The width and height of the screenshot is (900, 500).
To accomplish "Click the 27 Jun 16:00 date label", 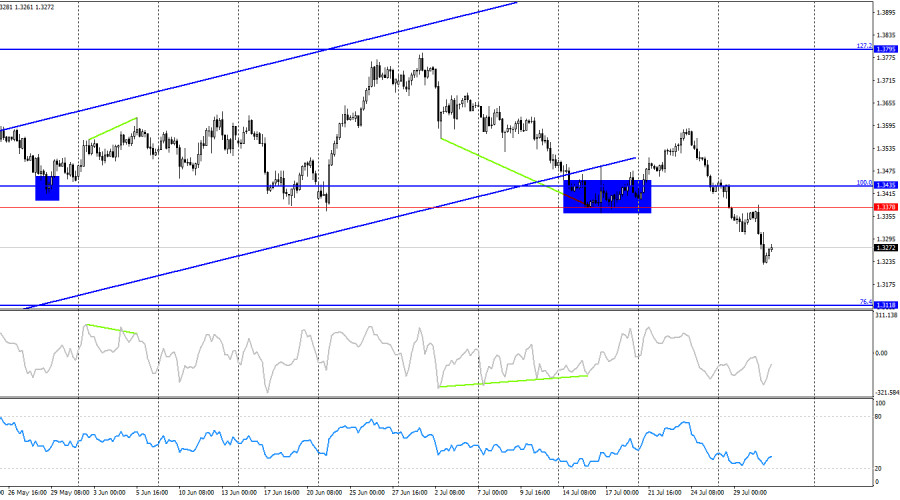I will [410, 493].
